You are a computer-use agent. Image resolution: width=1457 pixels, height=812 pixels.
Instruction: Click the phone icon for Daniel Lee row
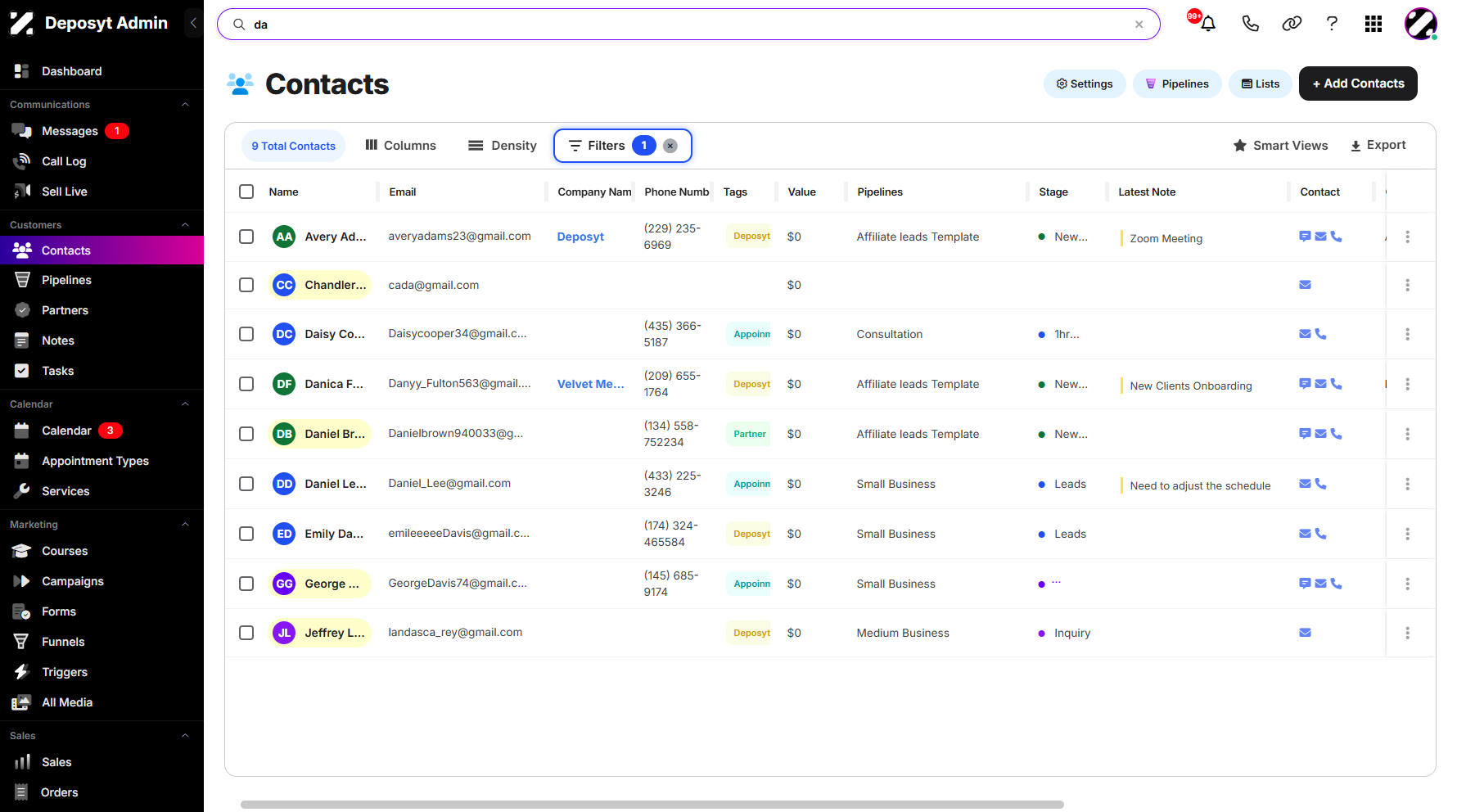1320,484
